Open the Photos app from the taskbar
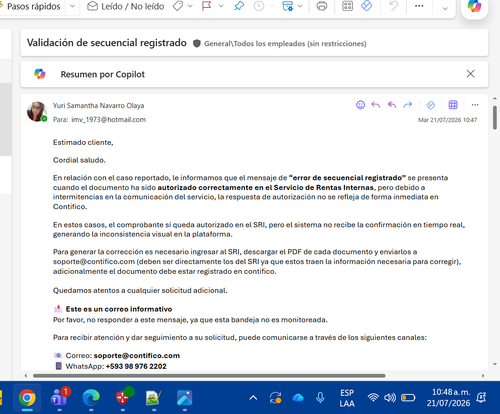Viewport: 500px width, 414px height. [x=185, y=398]
